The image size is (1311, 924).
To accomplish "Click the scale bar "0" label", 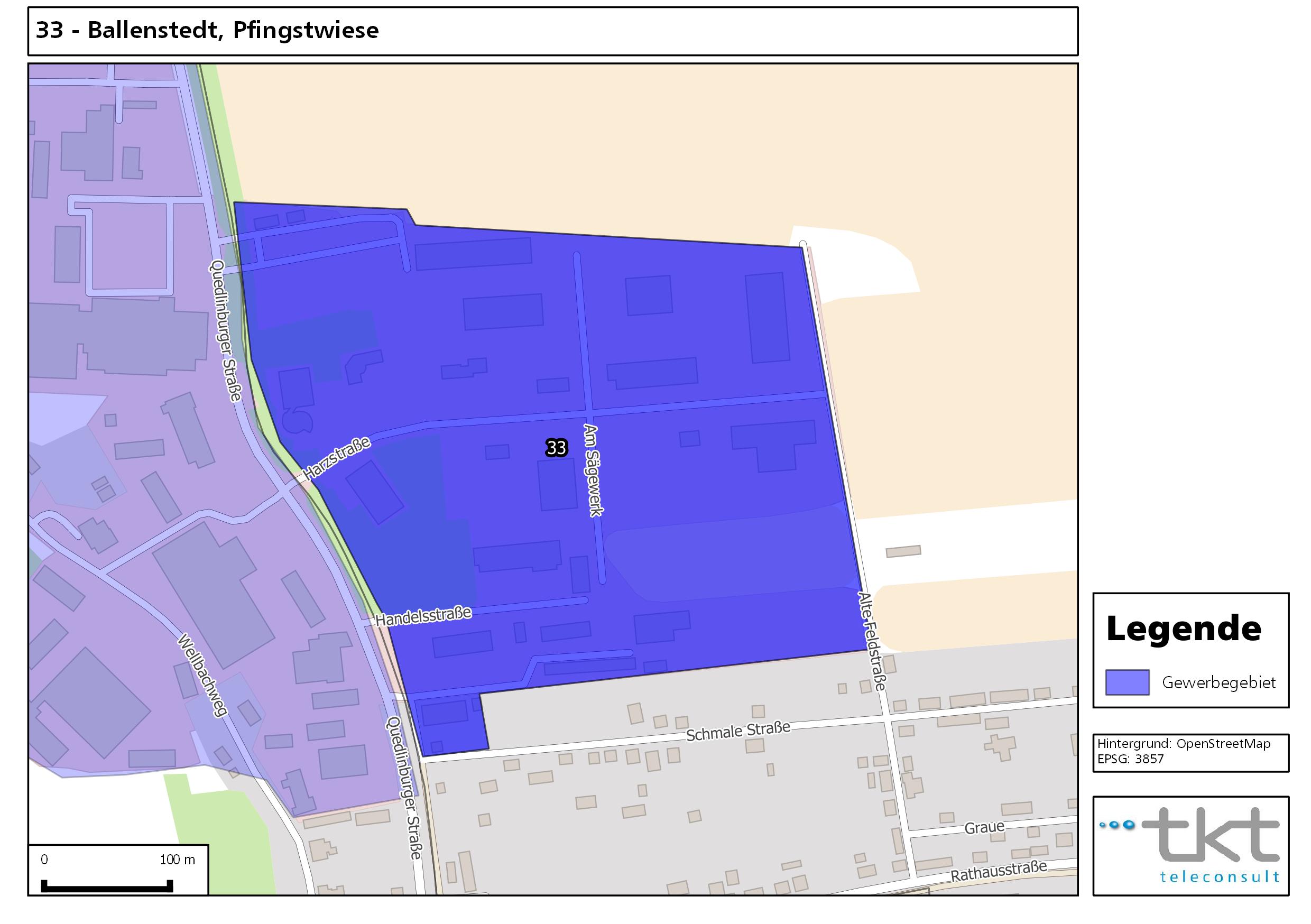I will coord(44,860).
